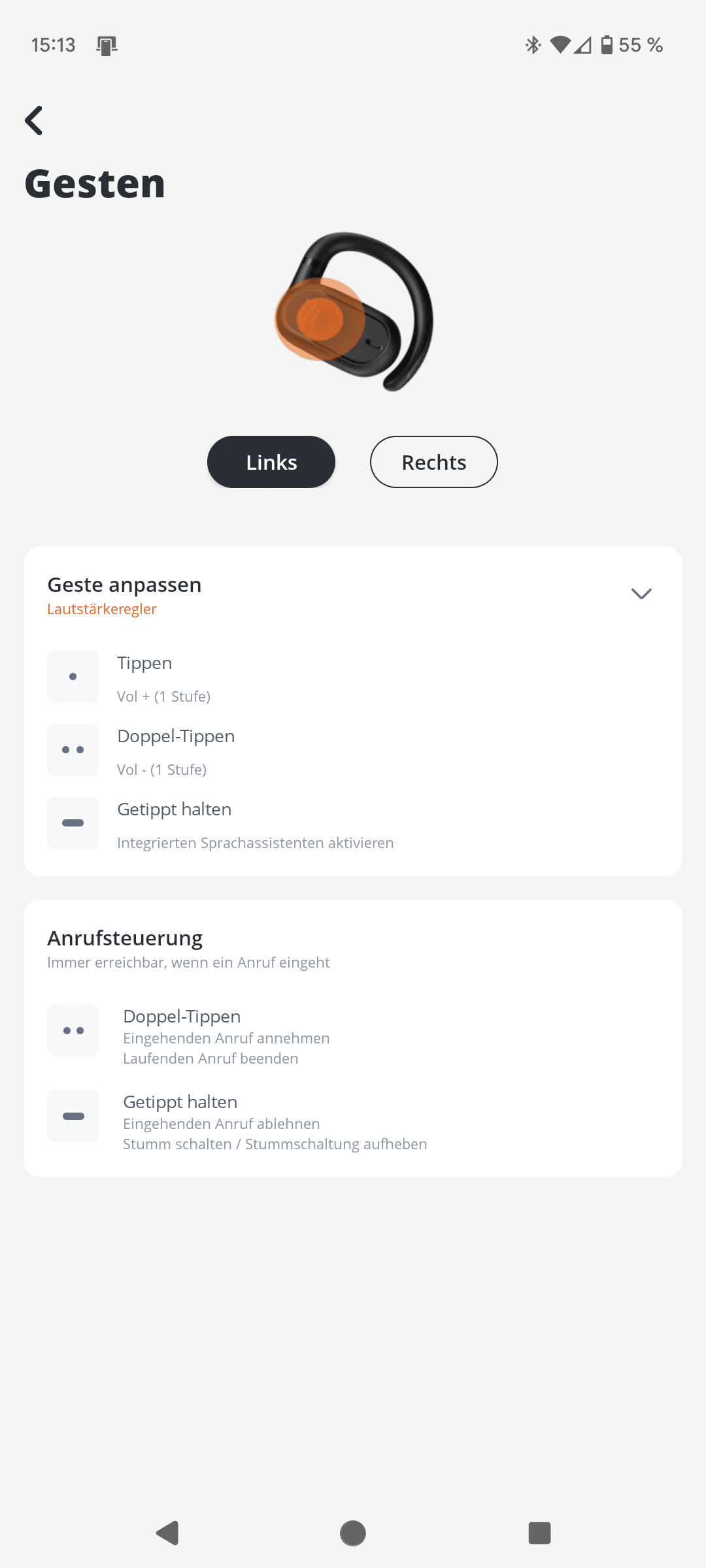Tap the dash icon for rejecting calls

[x=73, y=1116]
